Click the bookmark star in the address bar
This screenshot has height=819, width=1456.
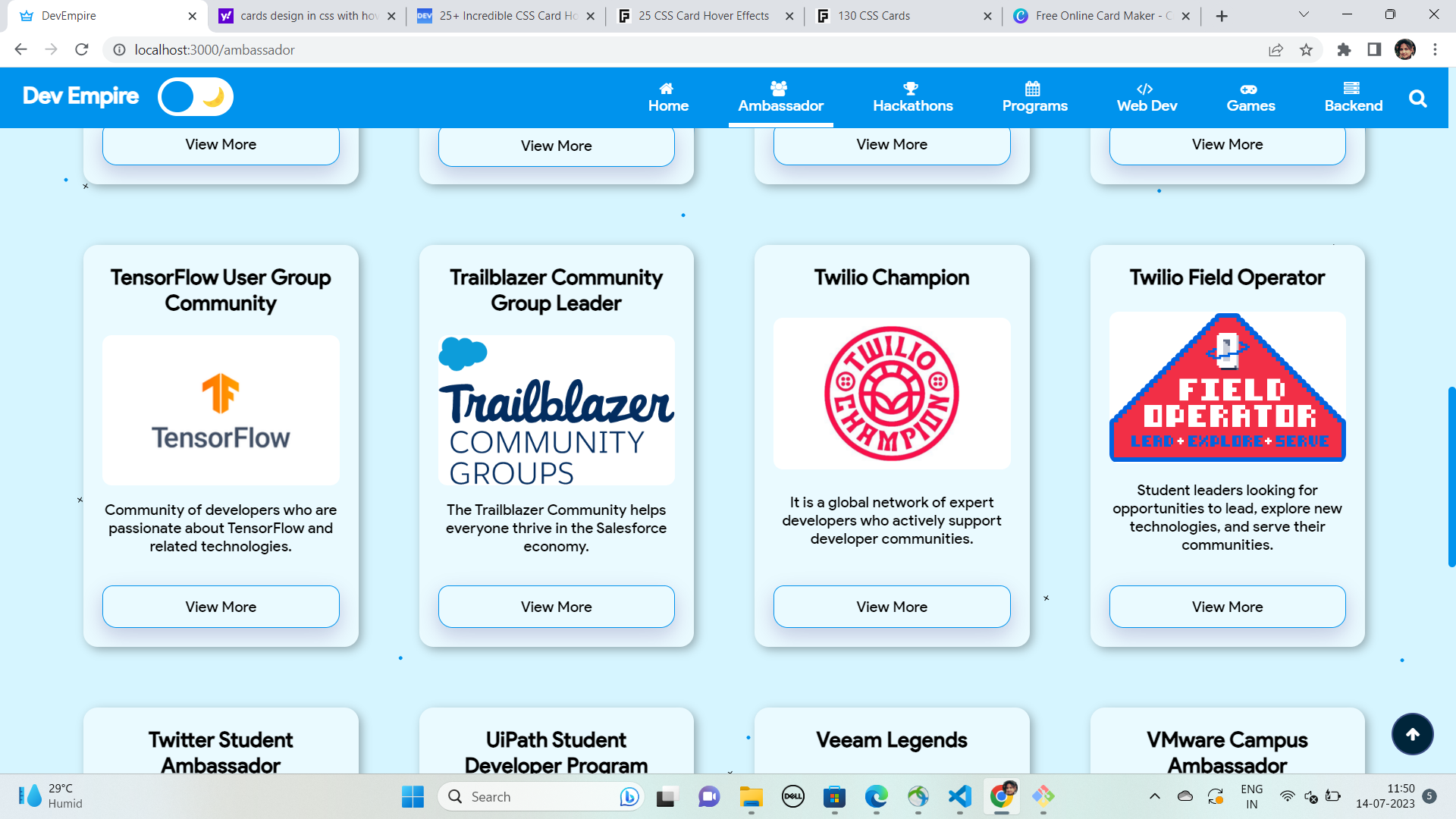[x=1307, y=49]
